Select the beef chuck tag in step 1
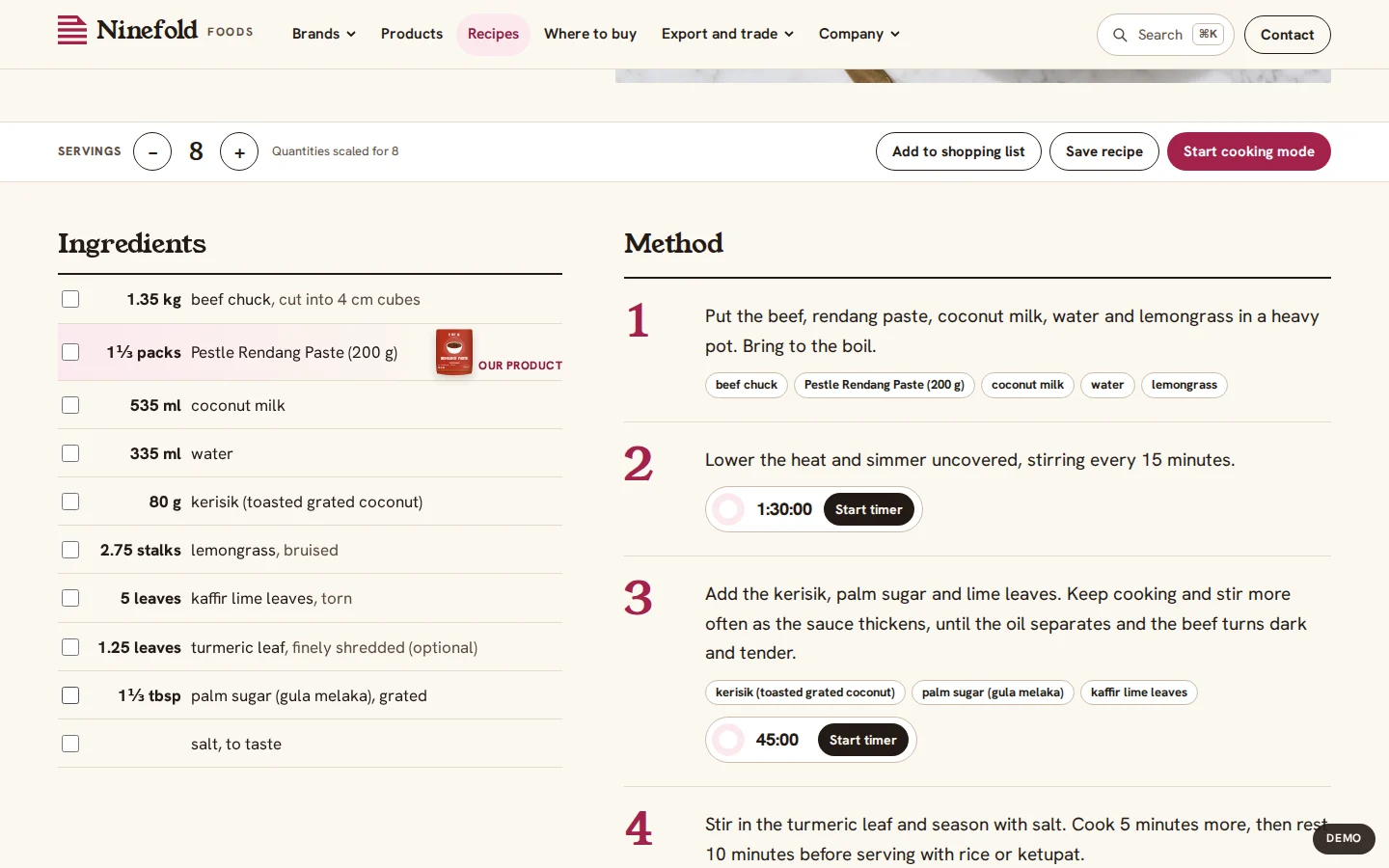Viewport: 1389px width, 868px height. pyautogui.click(x=746, y=385)
